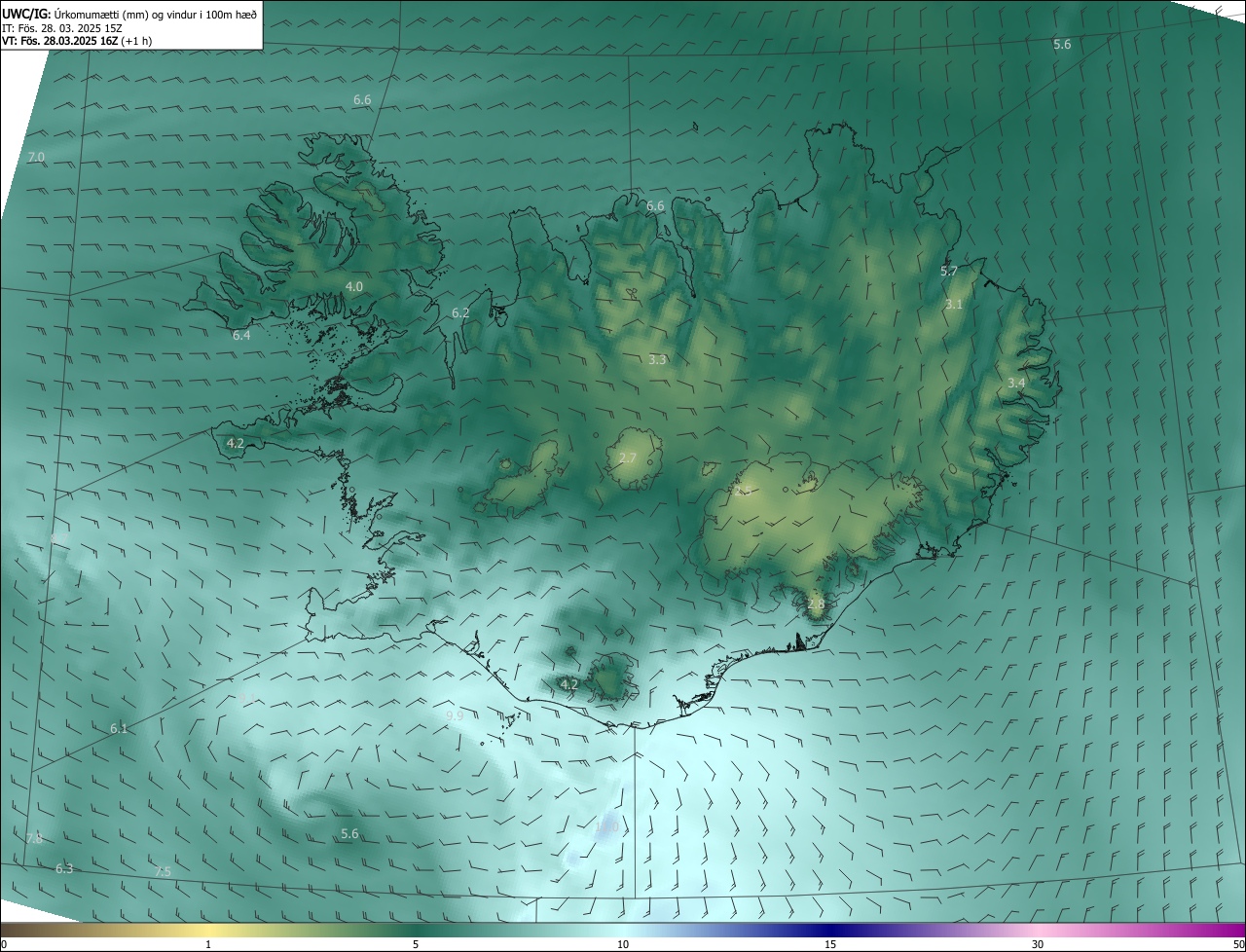Click the colorbar tick label 0

coord(4,944)
